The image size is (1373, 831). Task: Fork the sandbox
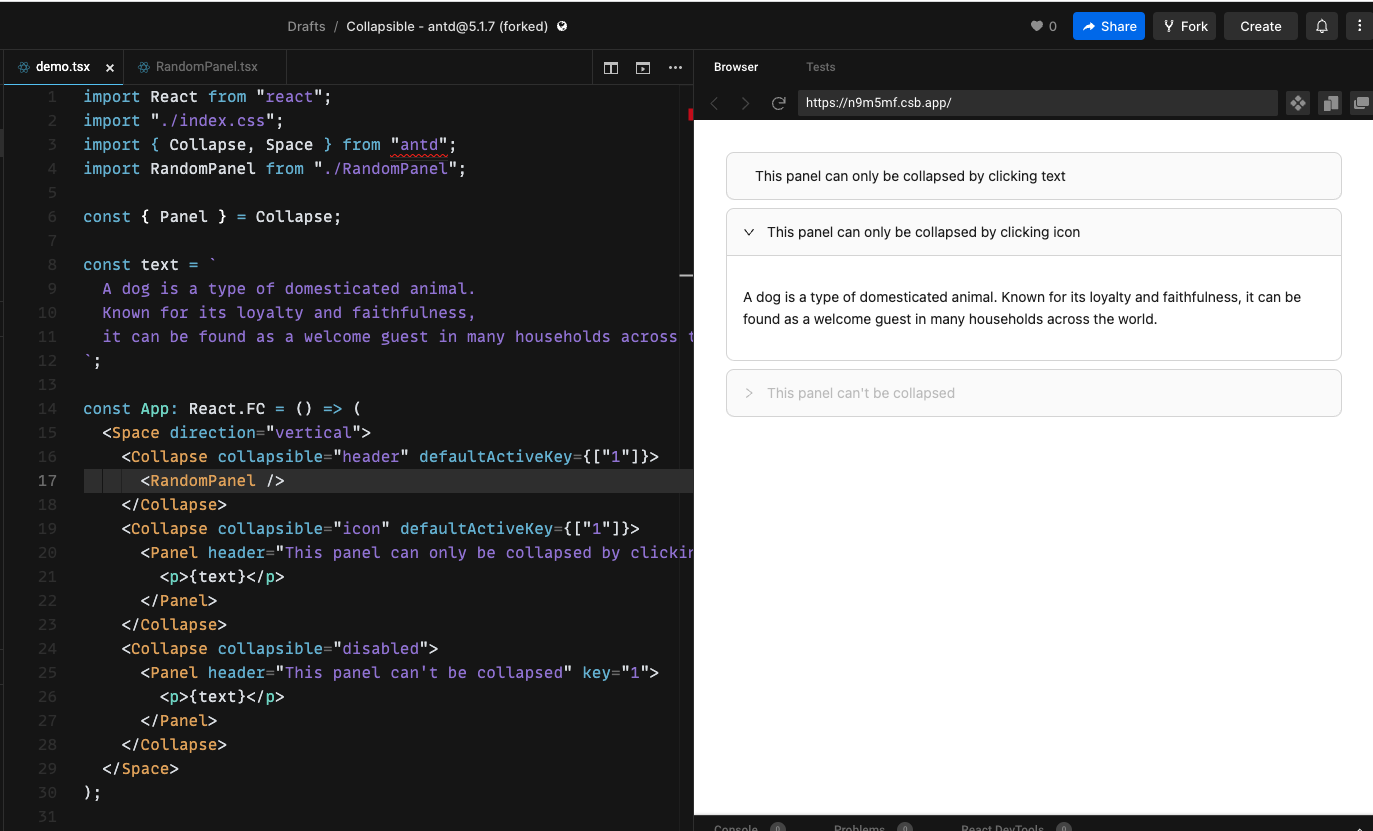1184,26
